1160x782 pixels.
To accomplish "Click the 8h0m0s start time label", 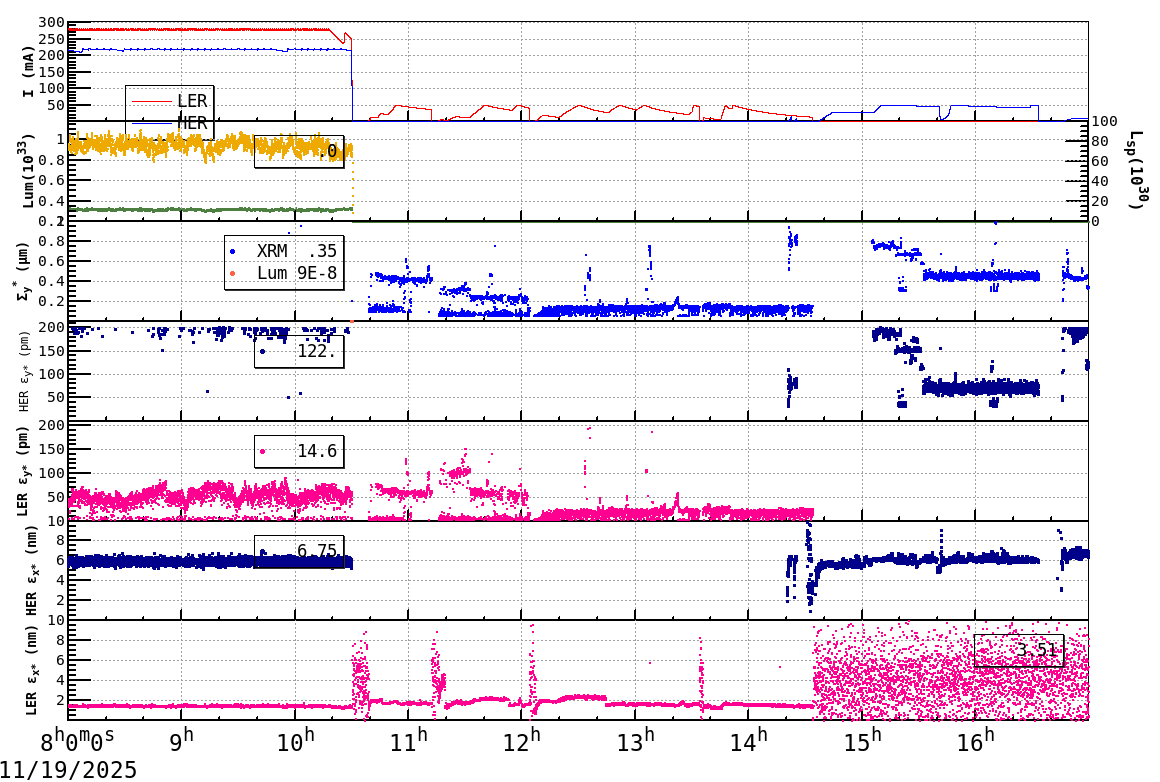I will pos(77,741).
